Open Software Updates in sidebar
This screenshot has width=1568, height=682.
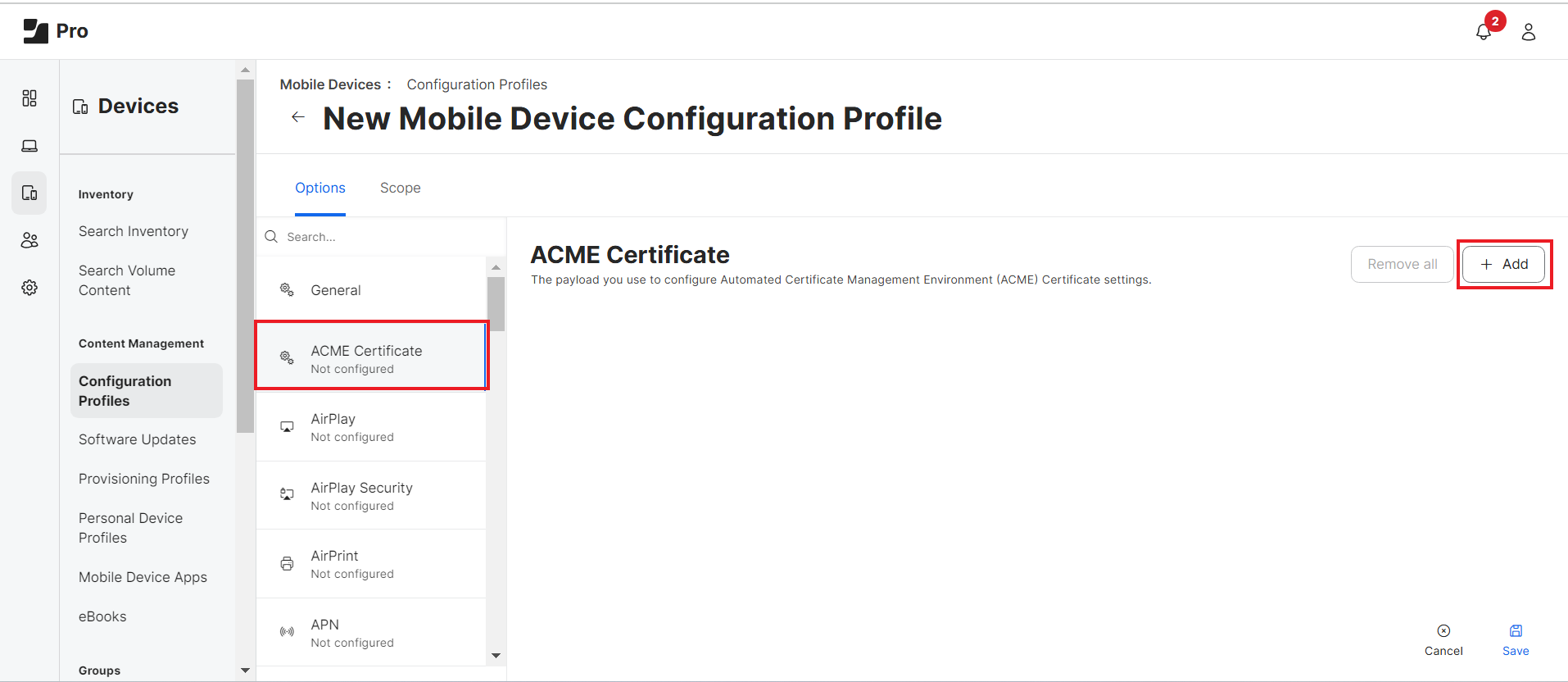tap(137, 439)
